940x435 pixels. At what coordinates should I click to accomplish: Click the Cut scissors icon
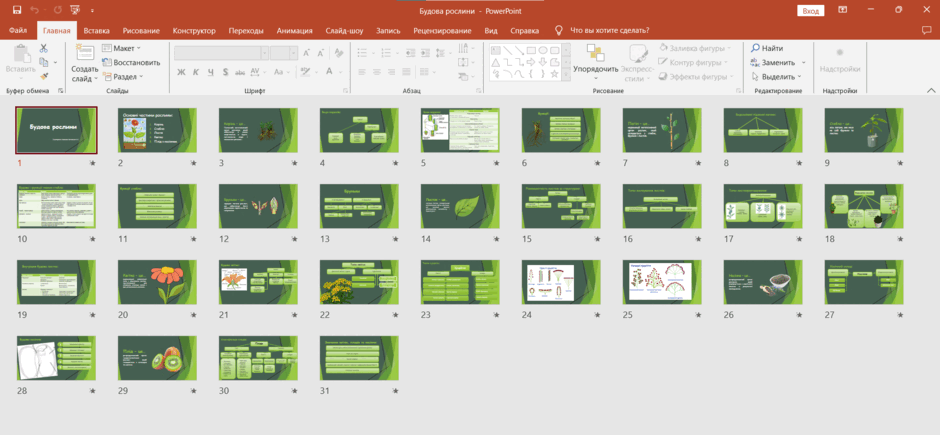44,48
